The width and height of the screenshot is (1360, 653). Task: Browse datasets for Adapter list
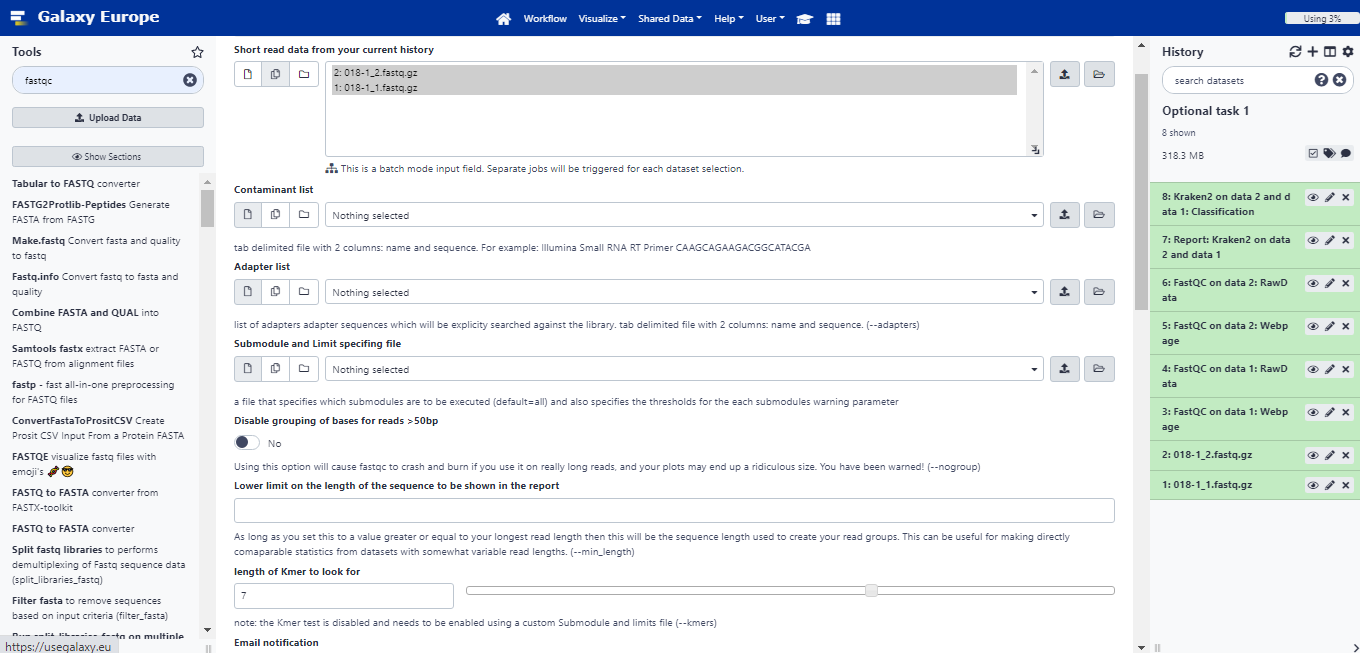pyautogui.click(x=1099, y=292)
